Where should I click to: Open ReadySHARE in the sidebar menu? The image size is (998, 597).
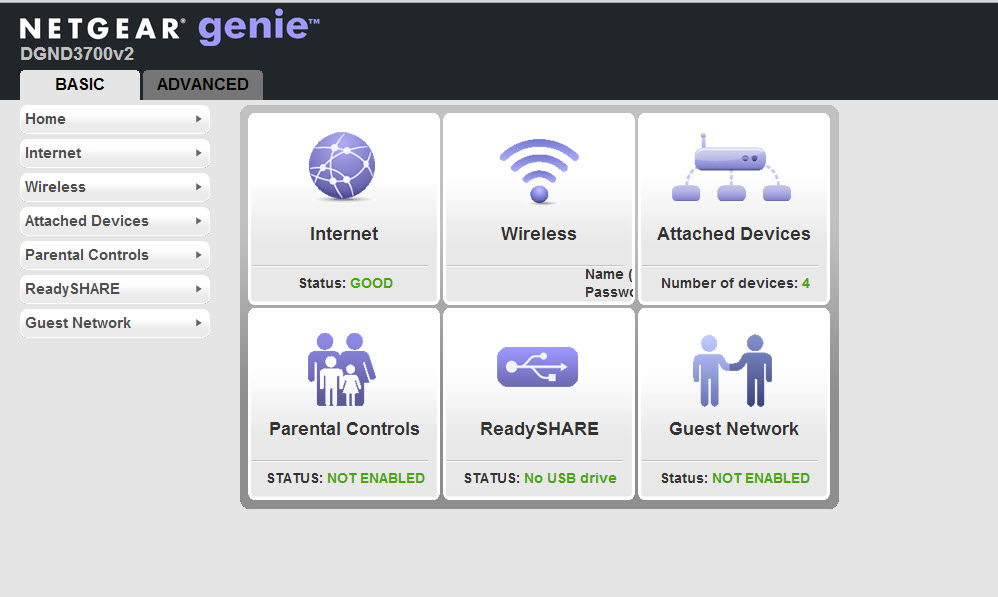pyautogui.click(x=115, y=289)
